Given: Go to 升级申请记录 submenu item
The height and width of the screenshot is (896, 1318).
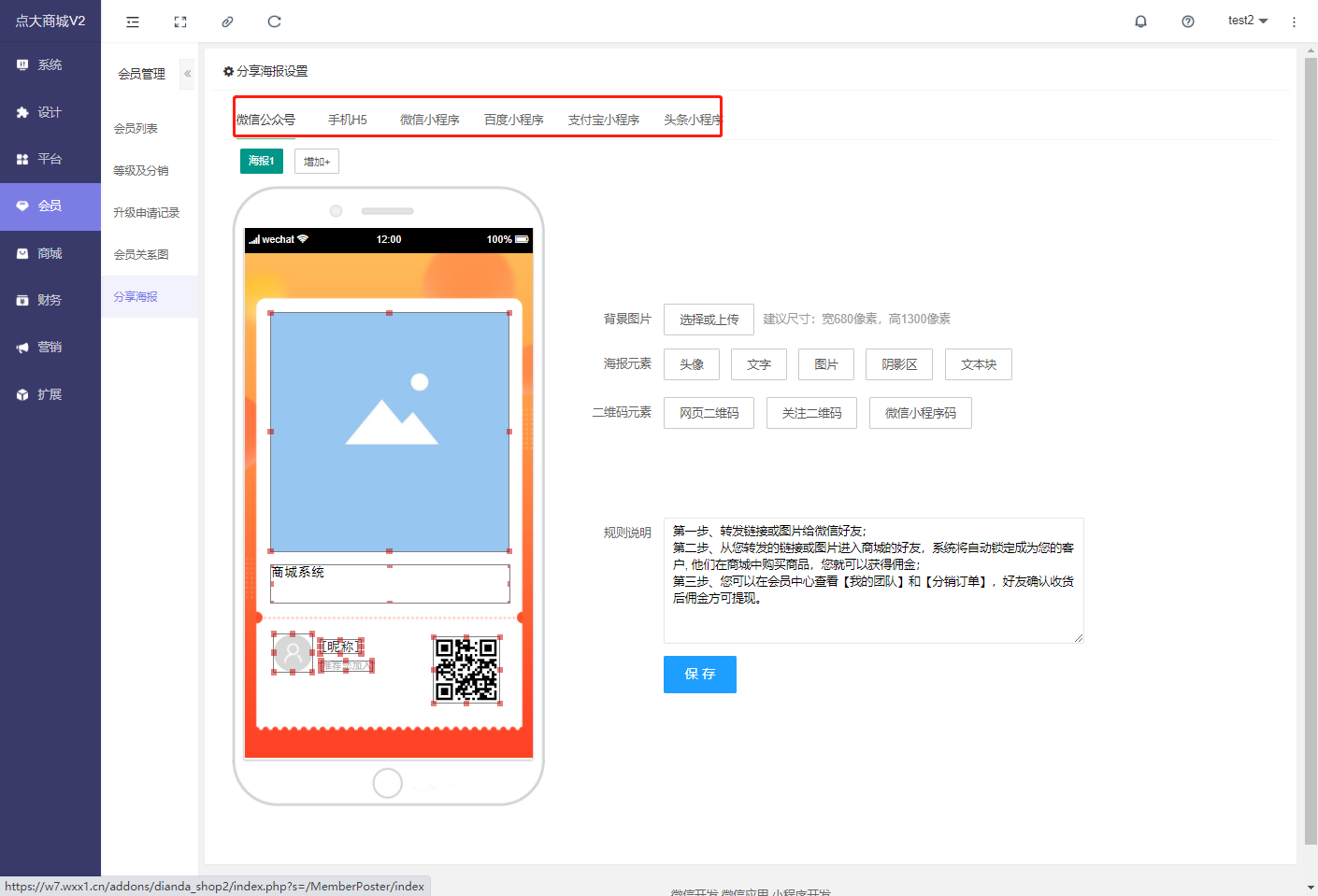Looking at the screenshot, I should [150, 213].
